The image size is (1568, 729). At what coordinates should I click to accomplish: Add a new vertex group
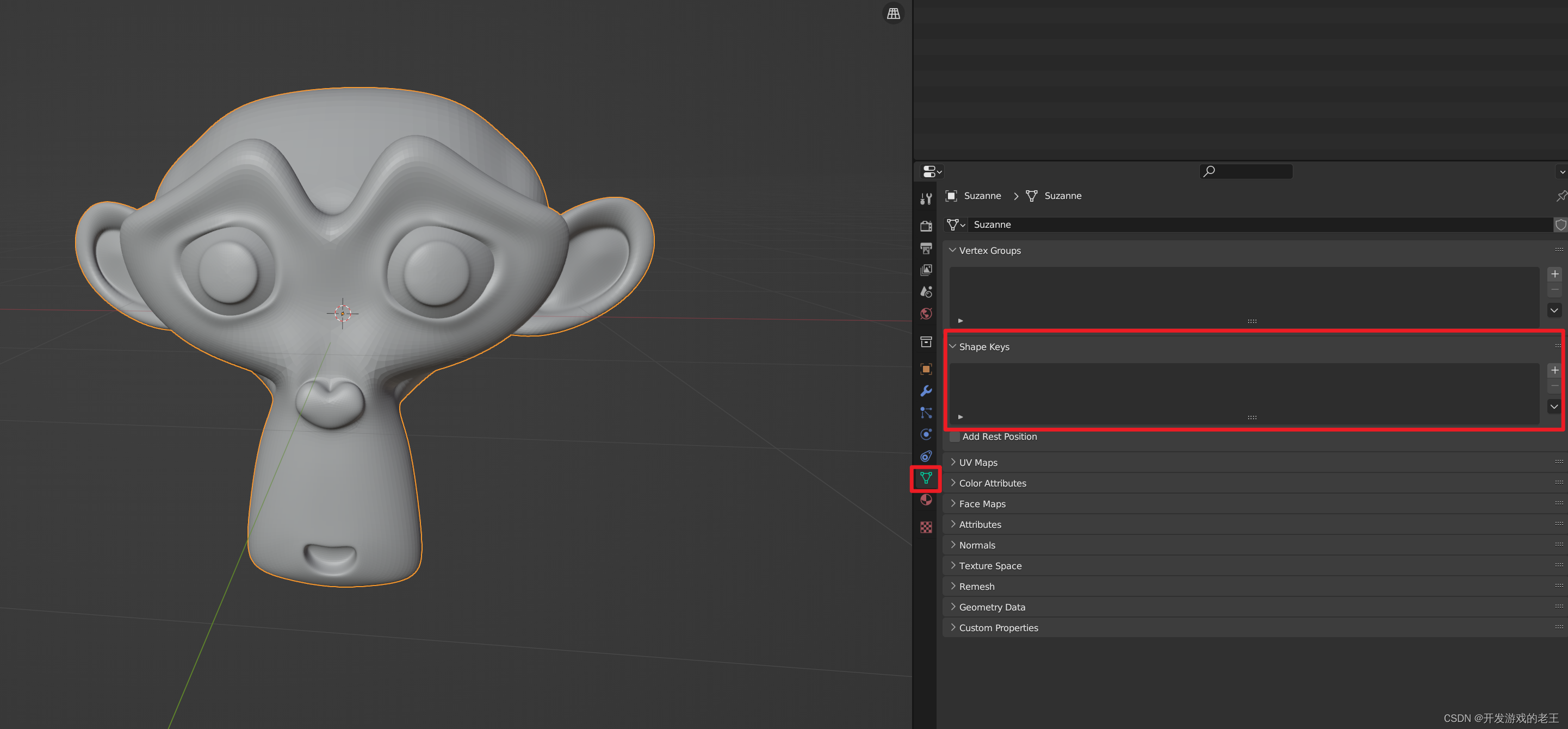click(x=1554, y=274)
